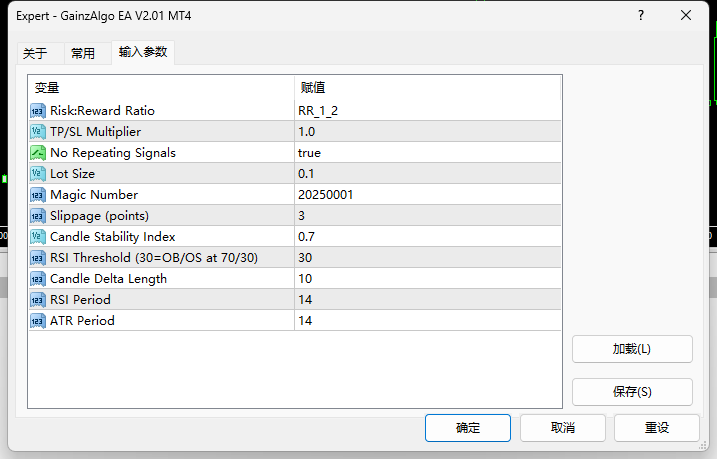Click the 加载(L) load button
The width and height of the screenshot is (717, 459).
tap(632, 349)
